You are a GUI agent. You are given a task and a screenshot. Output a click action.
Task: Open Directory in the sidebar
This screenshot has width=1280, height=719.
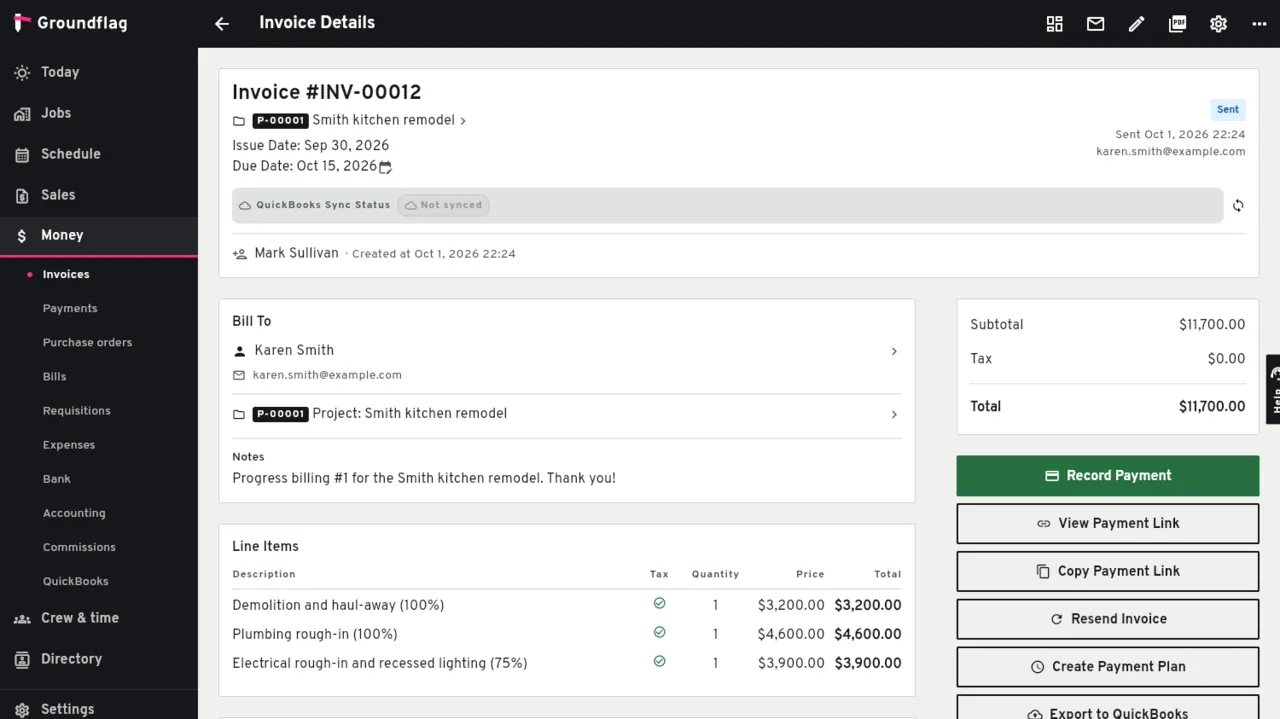99,659
